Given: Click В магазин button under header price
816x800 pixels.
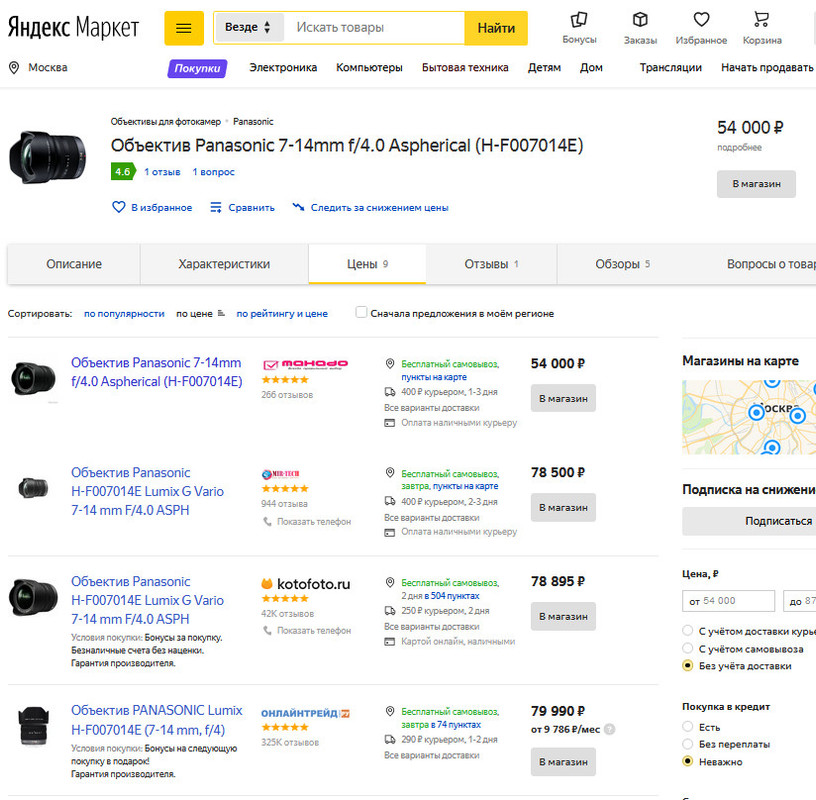Looking at the screenshot, I should click(x=756, y=184).
